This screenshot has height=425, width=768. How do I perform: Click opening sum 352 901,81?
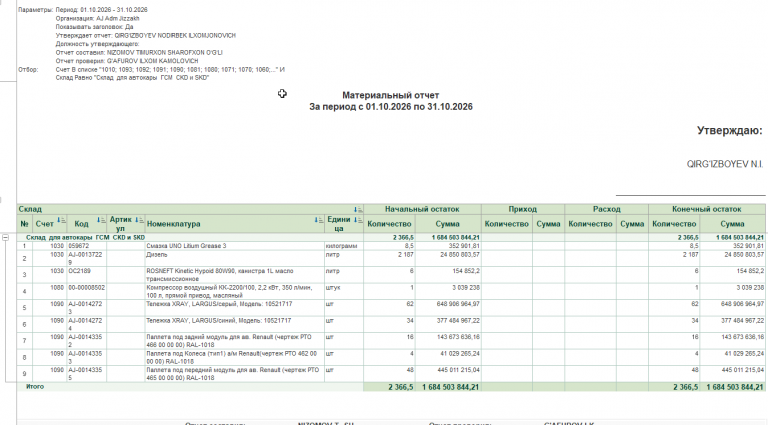pos(448,246)
